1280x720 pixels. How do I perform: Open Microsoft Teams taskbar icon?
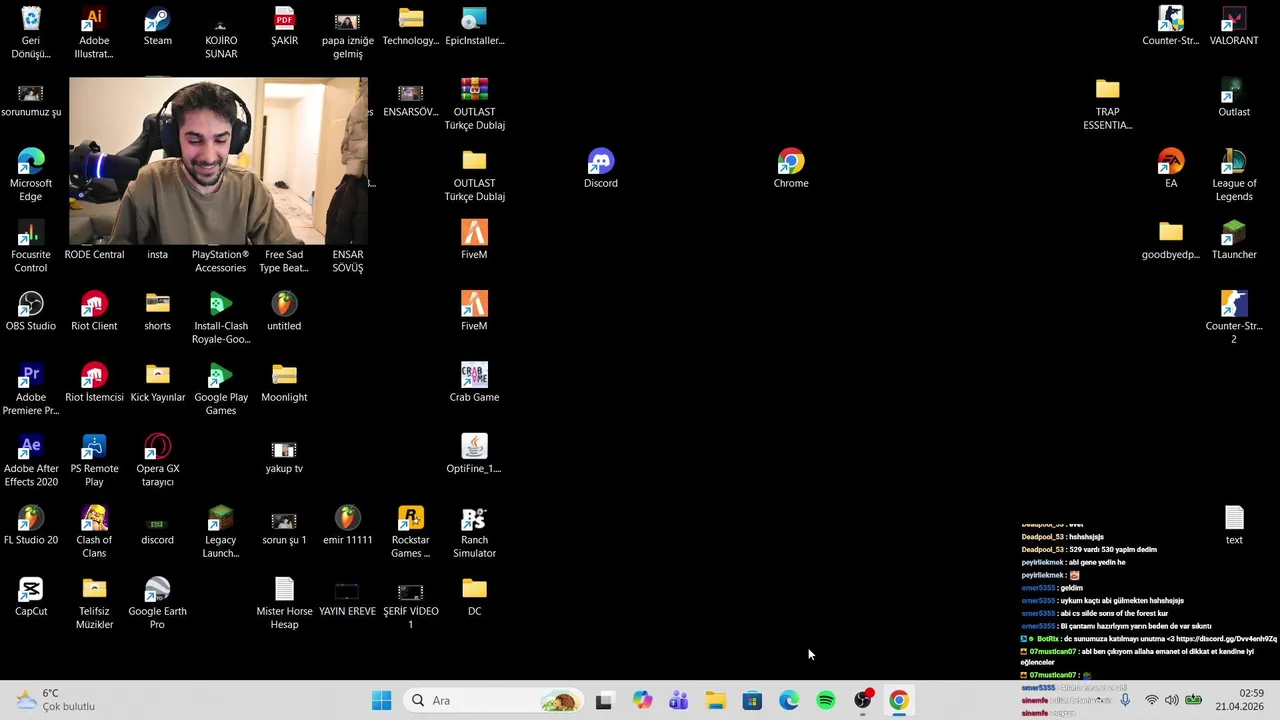(x=679, y=701)
